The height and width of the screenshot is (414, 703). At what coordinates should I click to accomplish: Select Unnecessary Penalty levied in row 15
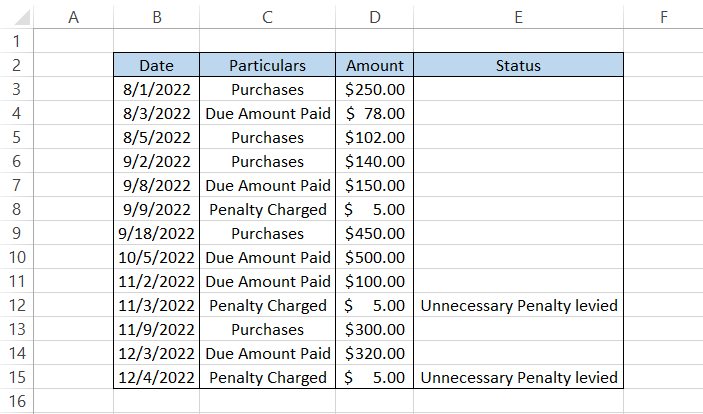tap(518, 378)
